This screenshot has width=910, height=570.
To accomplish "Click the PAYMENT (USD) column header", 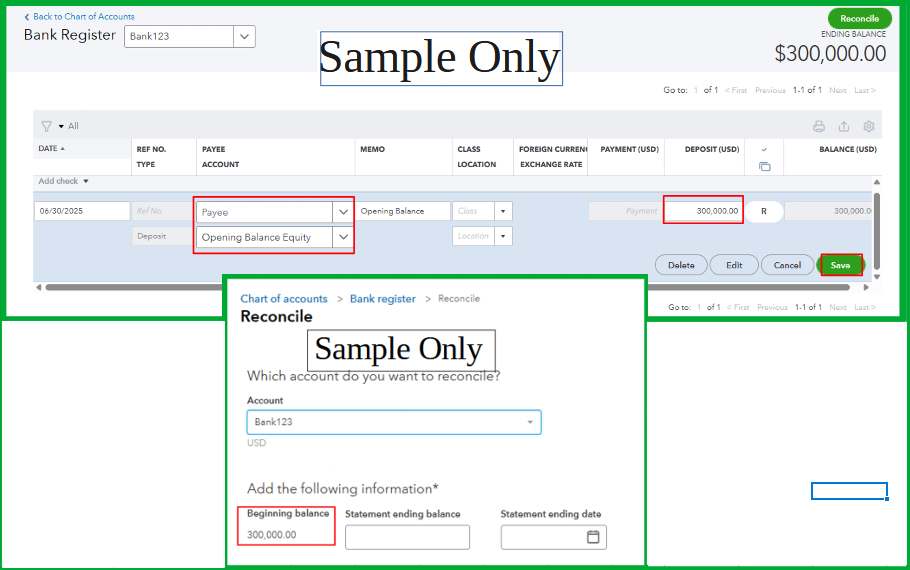I will coord(630,150).
